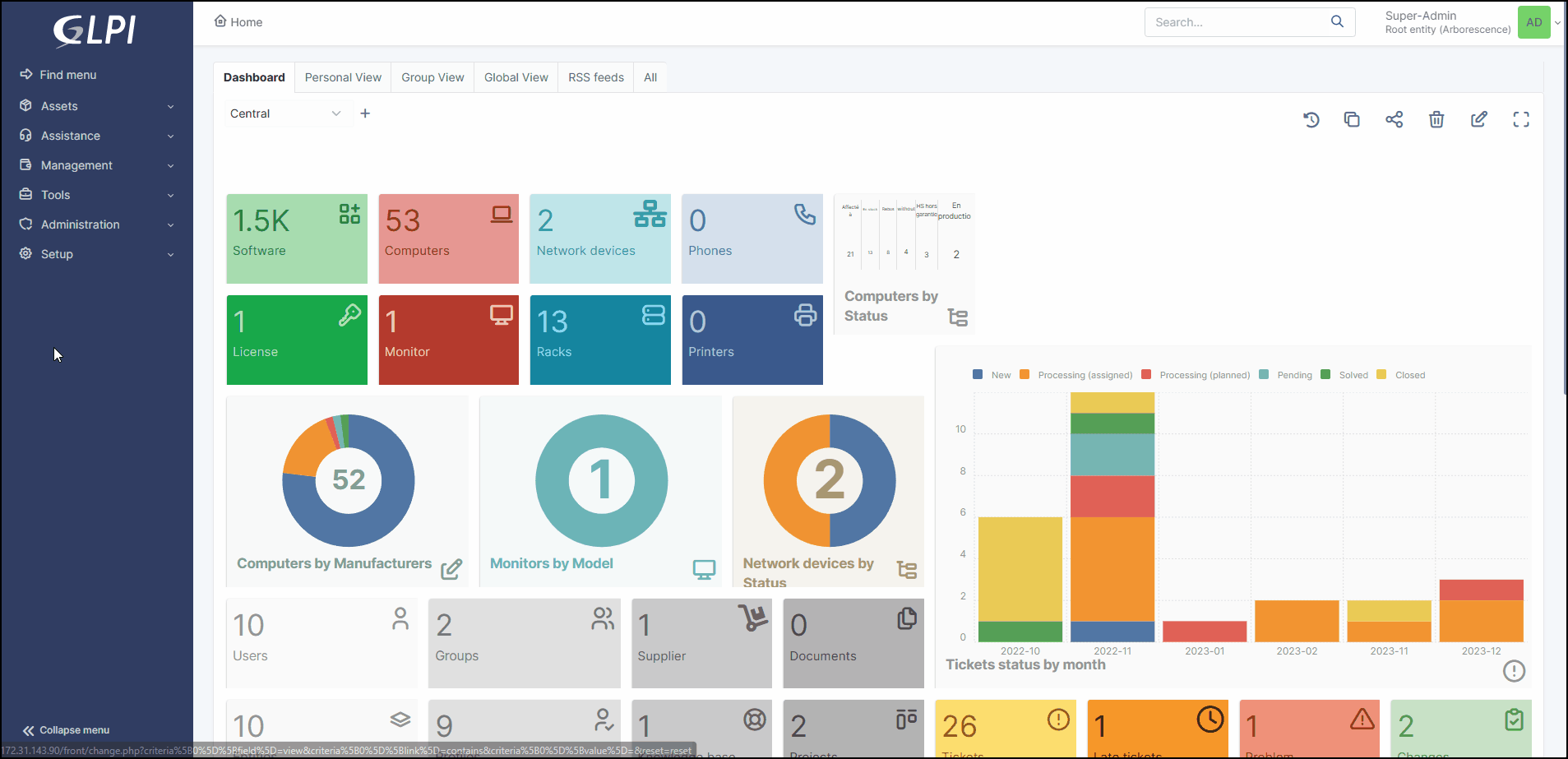Image resolution: width=1568 pixels, height=759 pixels.
Task: Edit the dashboard with pencil icon
Action: coord(1479,119)
